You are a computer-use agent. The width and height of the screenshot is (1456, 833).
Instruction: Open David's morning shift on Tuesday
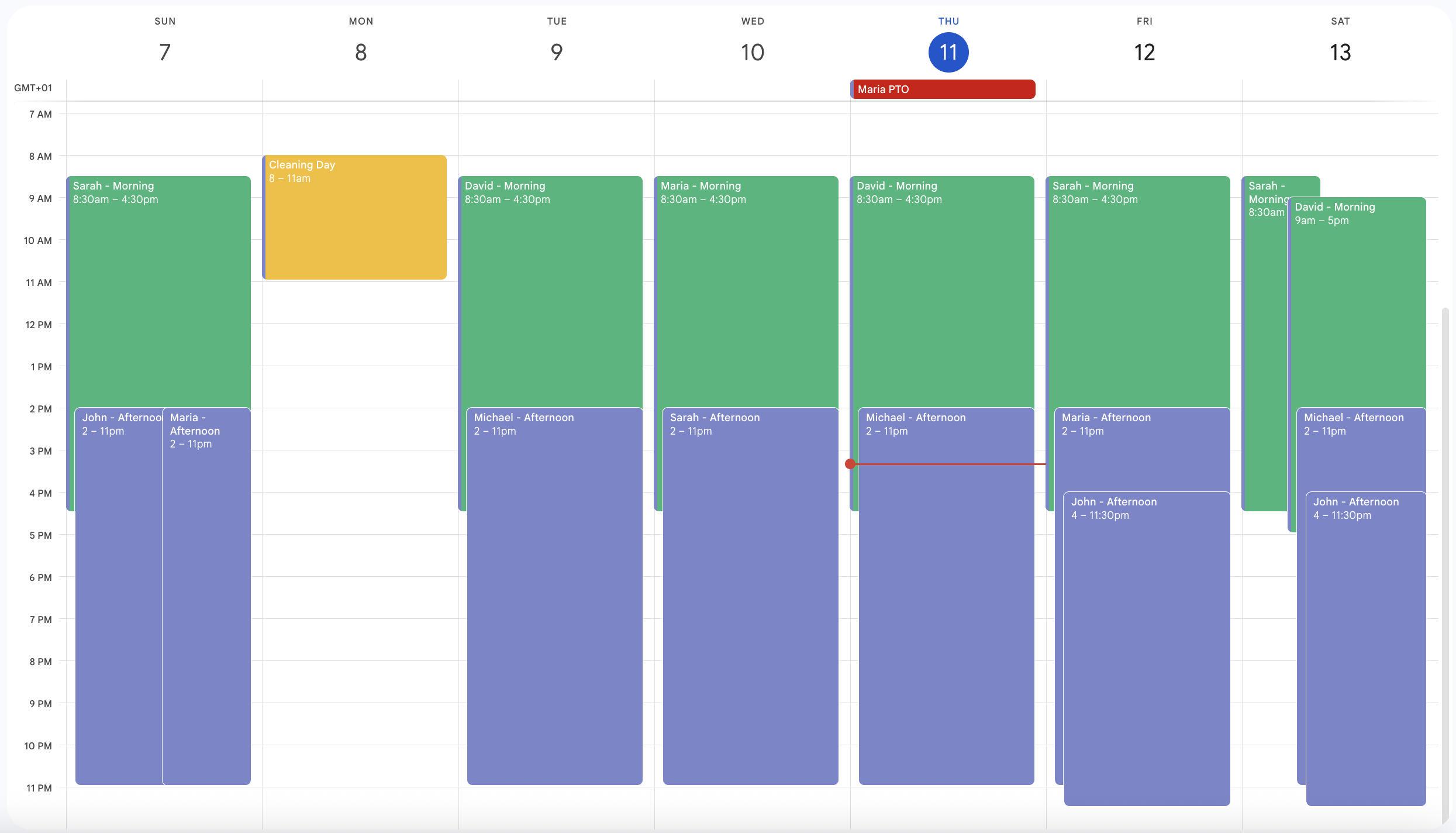pos(550,263)
